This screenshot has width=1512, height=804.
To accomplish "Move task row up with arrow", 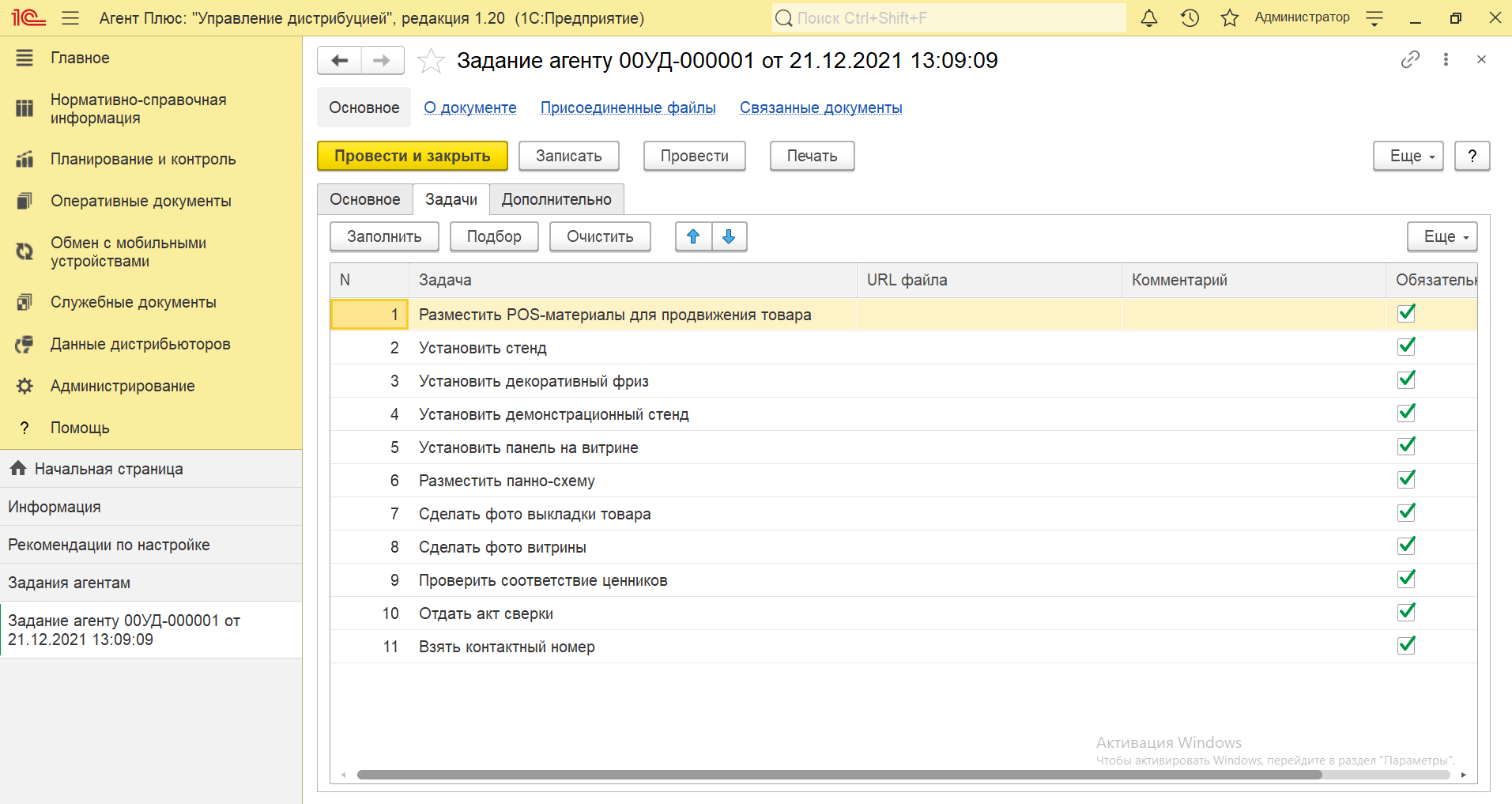I will (x=693, y=236).
